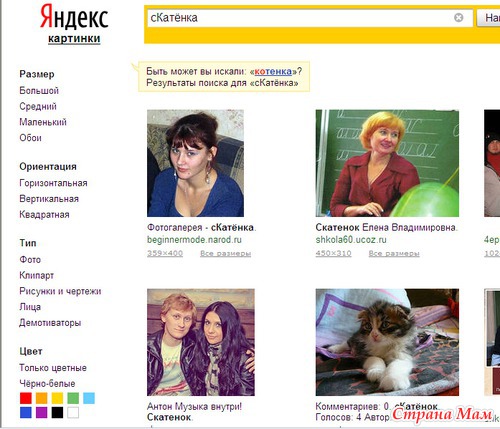This screenshot has height=429, width=500.
Task: Open the kitten on blanket thumbnail
Action: [387, 342]
